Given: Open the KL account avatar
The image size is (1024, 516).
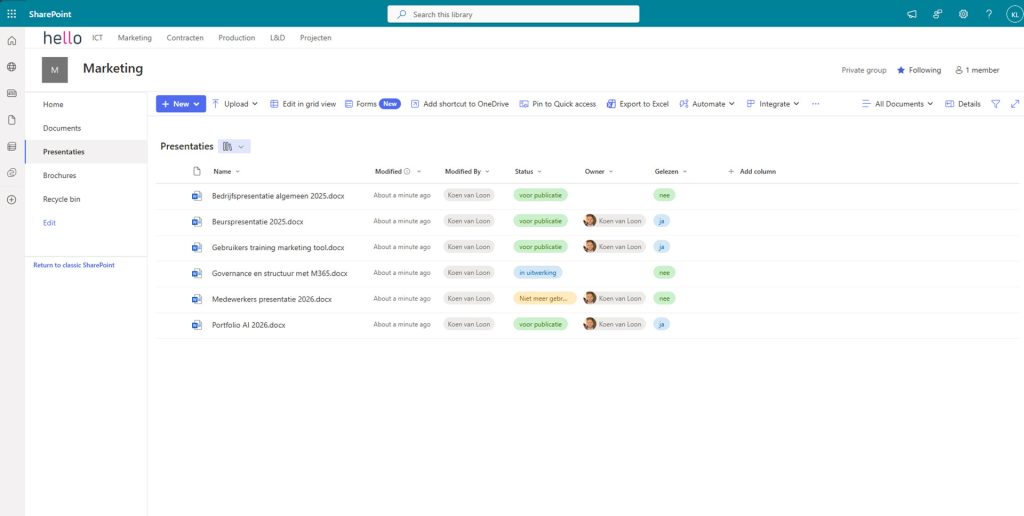Looking at the screenshot, I should coord(1014,14).
